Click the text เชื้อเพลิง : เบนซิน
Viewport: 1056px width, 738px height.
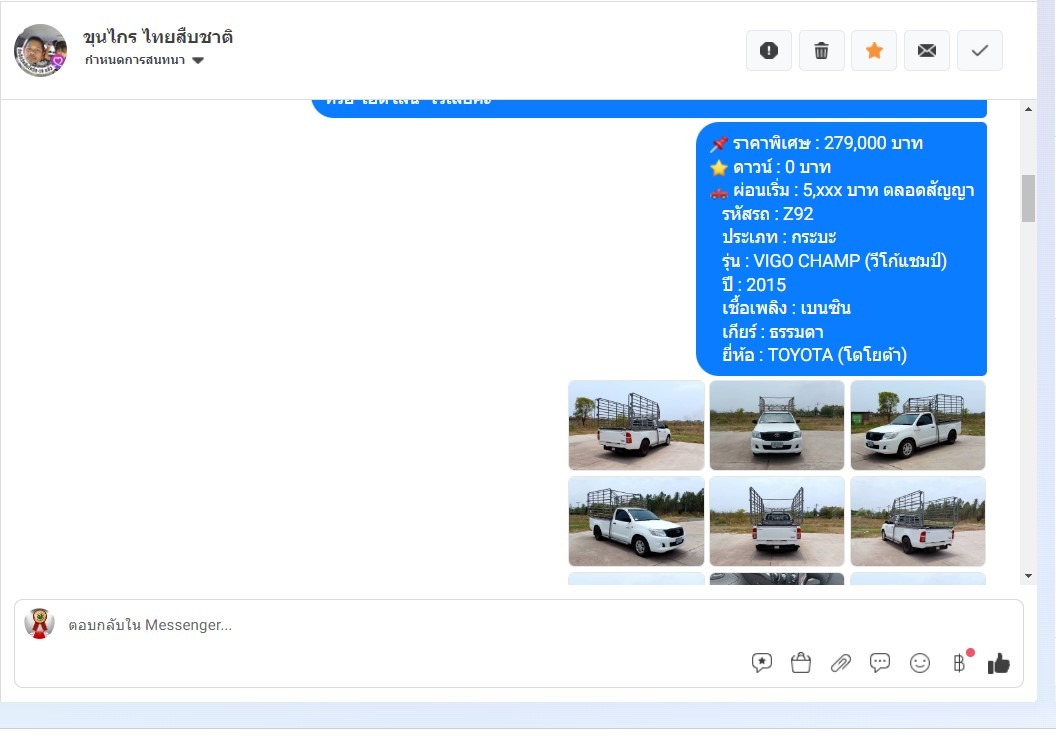coord(787,308)
